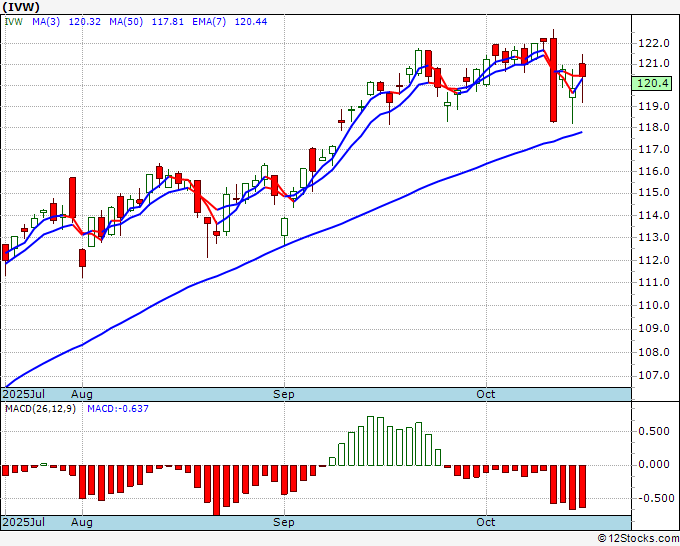Click the 122.0 price axis label
Image resolution: width=680 pixels, height=546 pixels.
[x=654, y=43]
